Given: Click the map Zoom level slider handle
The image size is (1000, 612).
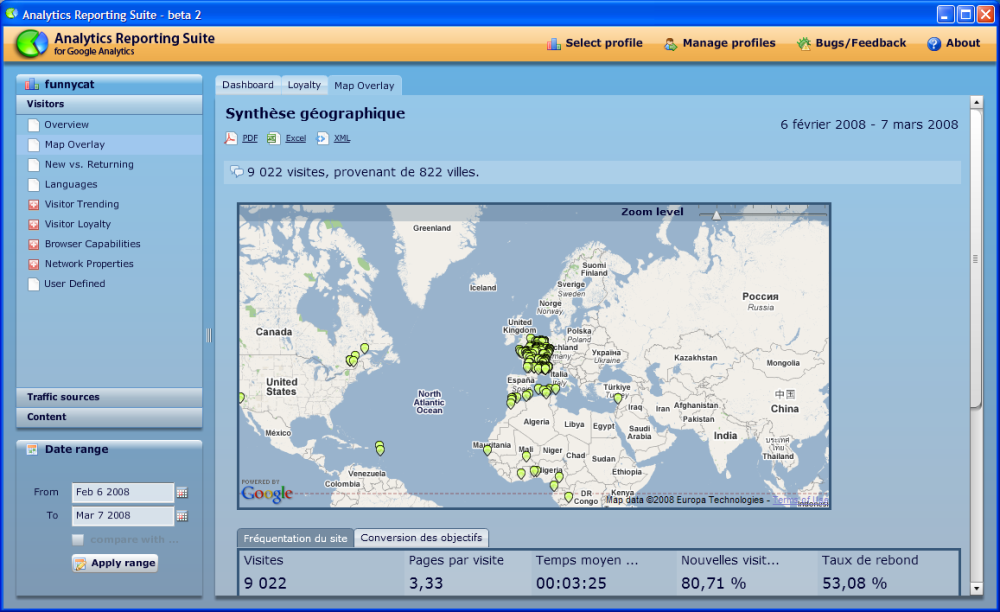Looking at the screenshot, I should point(715,214).
